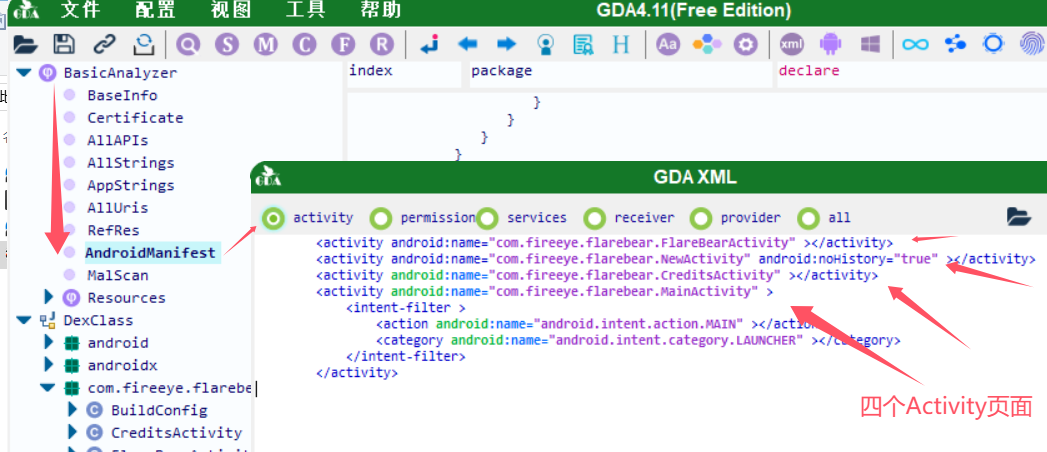Click the blue node graph icon
The height and width of the screenshot is (452, 1047).
[x=956, y=45]
